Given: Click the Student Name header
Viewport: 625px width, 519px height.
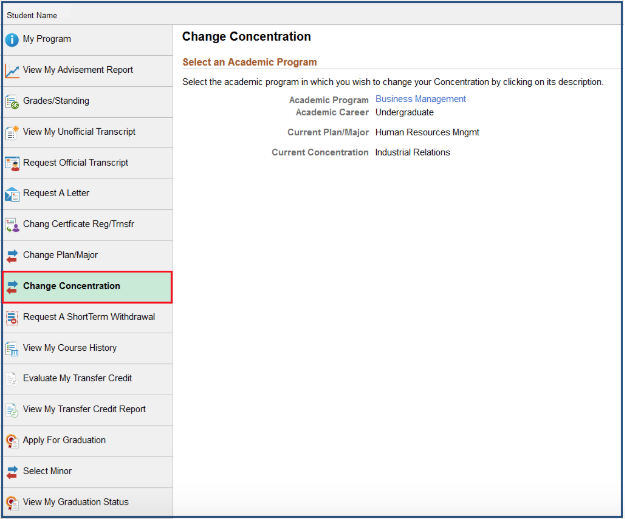Looking at the screenshot, I should coord(32,15).
